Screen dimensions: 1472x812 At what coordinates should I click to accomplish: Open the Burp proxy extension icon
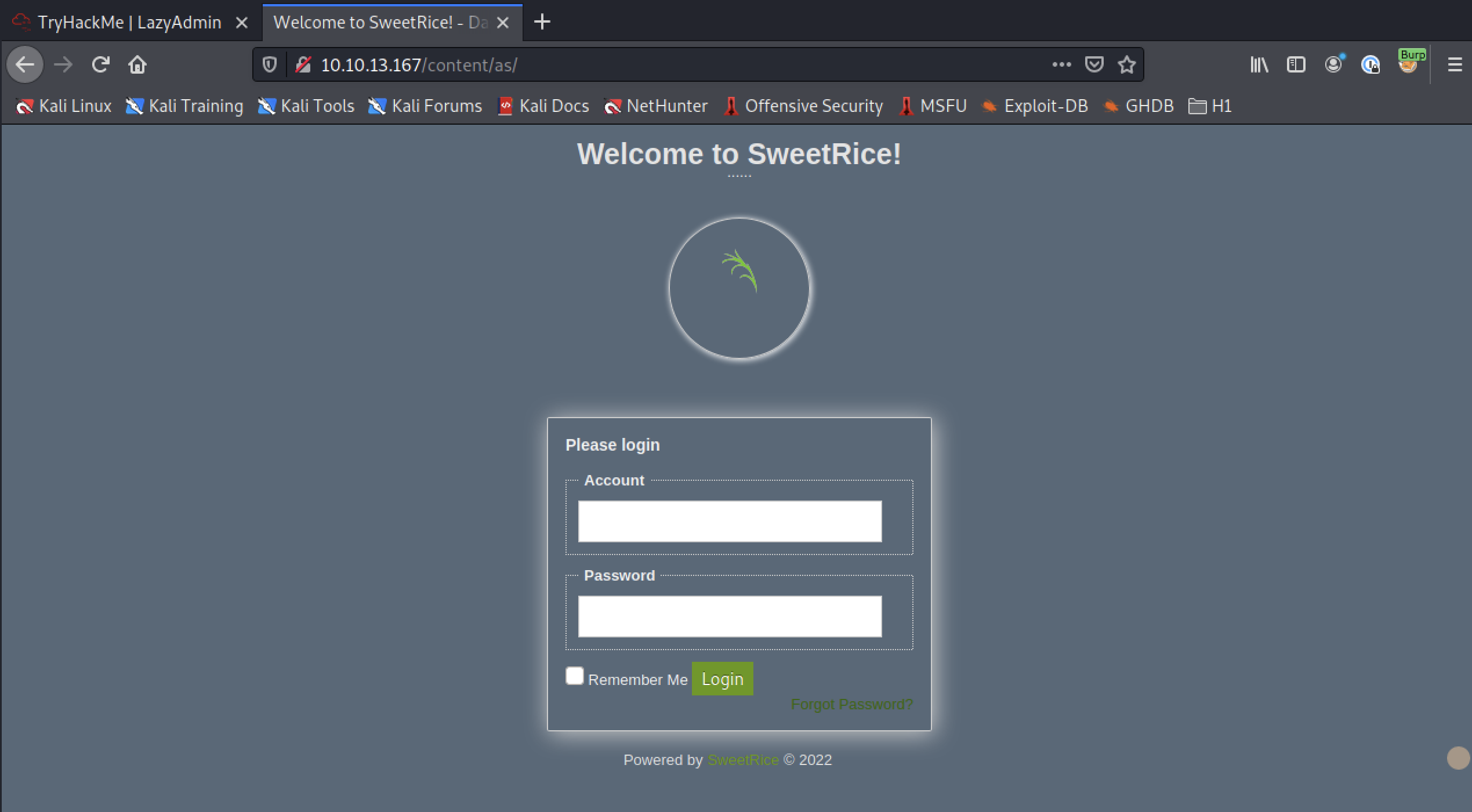click(1410, 62)
